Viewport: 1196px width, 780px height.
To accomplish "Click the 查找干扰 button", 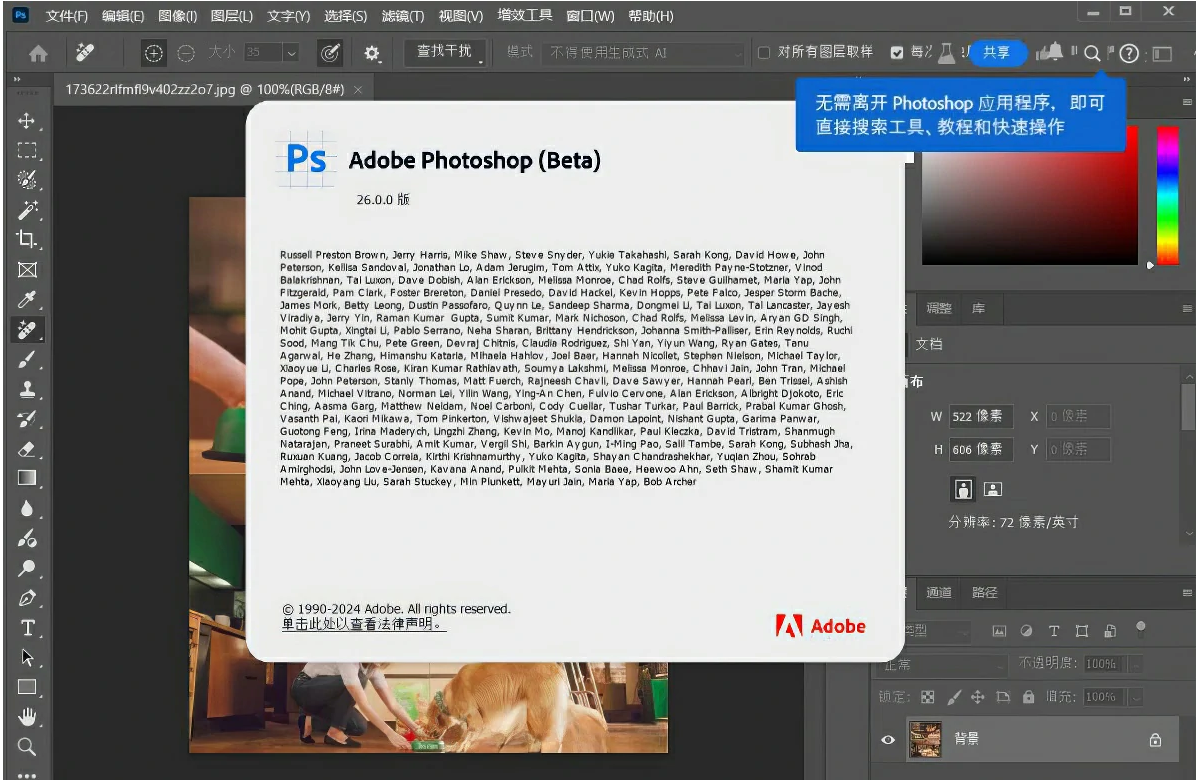I will click(444, 51).
